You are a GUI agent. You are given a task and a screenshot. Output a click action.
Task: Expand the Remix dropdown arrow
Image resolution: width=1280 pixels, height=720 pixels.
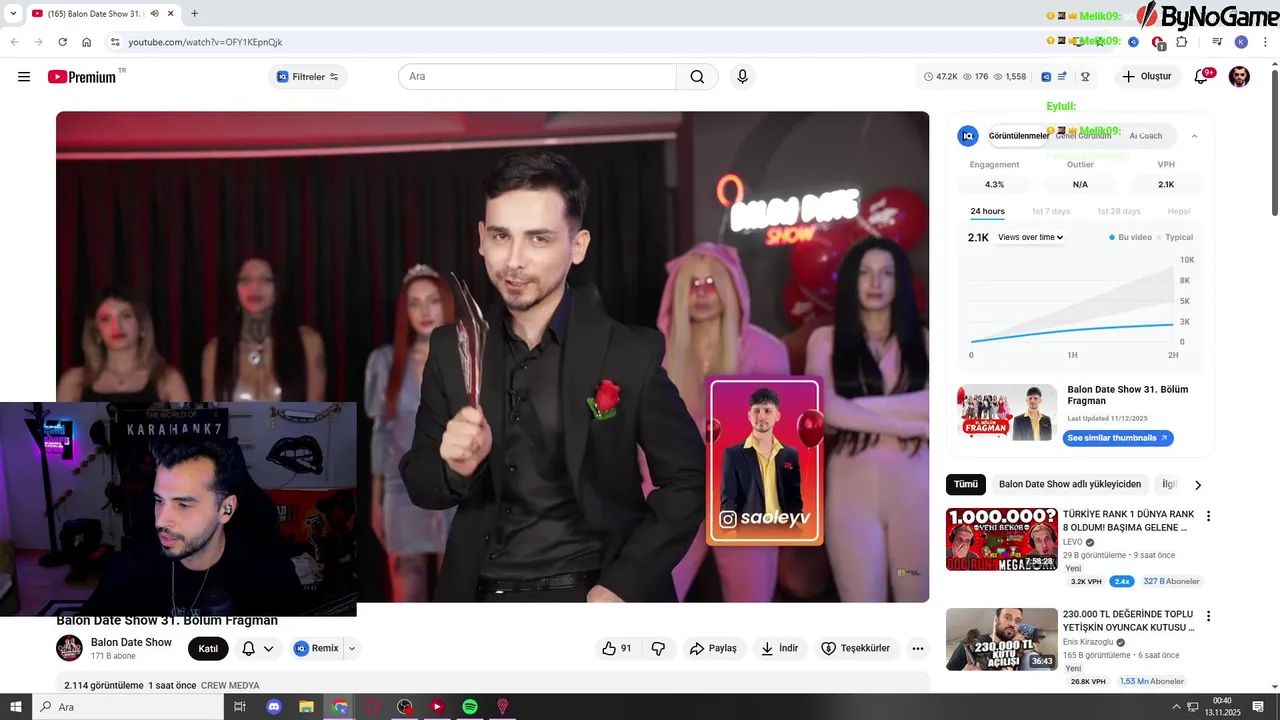[351, 648]
